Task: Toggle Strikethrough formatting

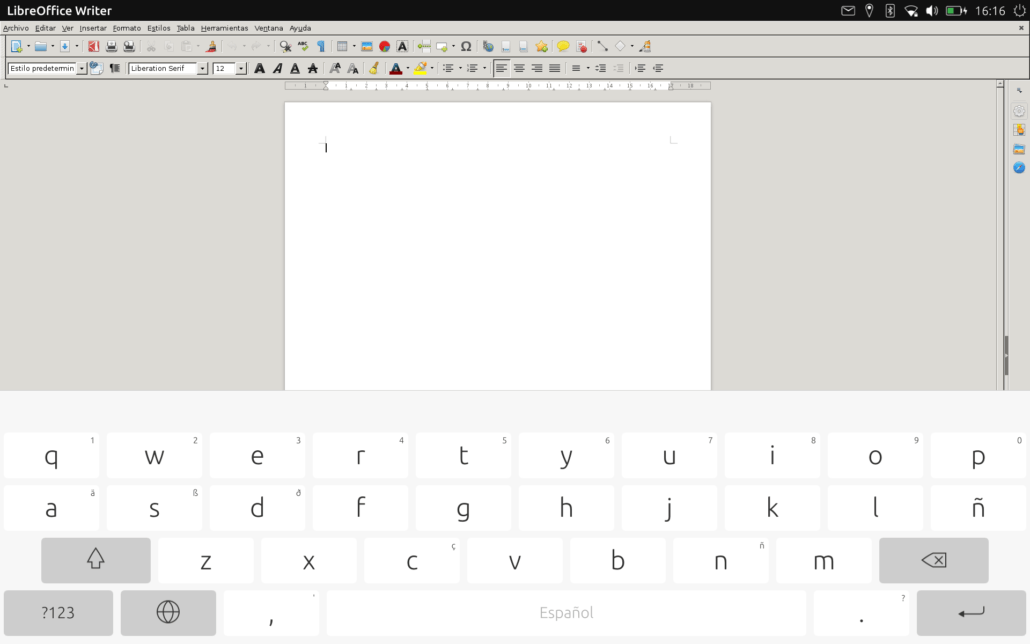Action: click(313, 68)
